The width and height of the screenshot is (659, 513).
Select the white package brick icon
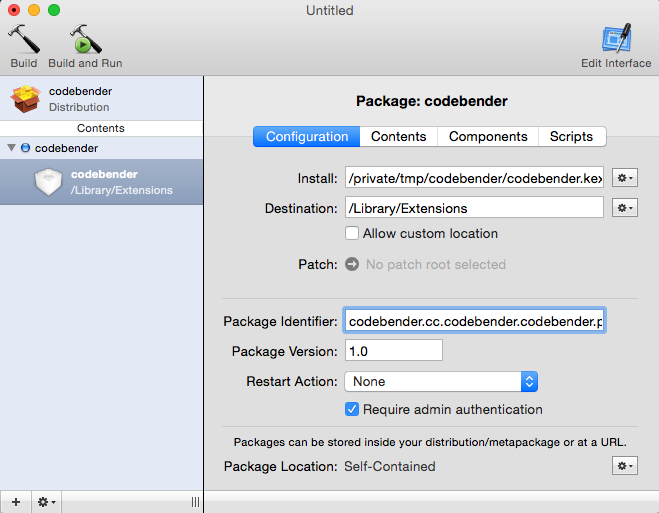(48, 182)
